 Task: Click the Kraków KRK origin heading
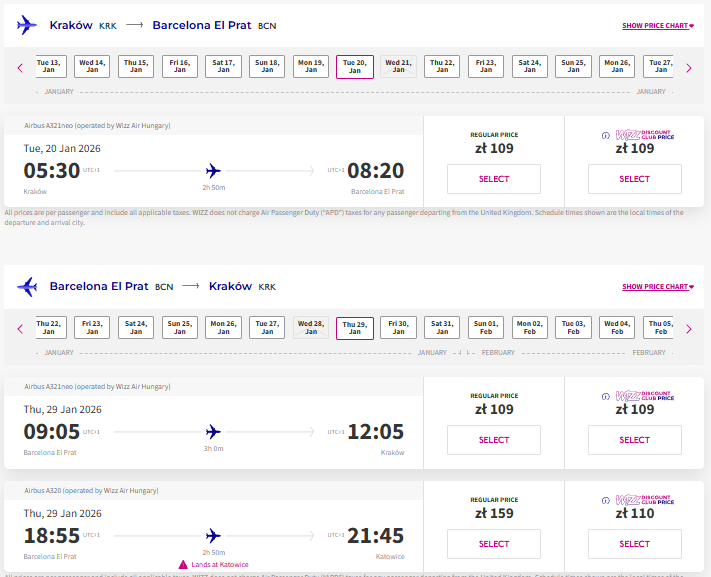[83, 25]
